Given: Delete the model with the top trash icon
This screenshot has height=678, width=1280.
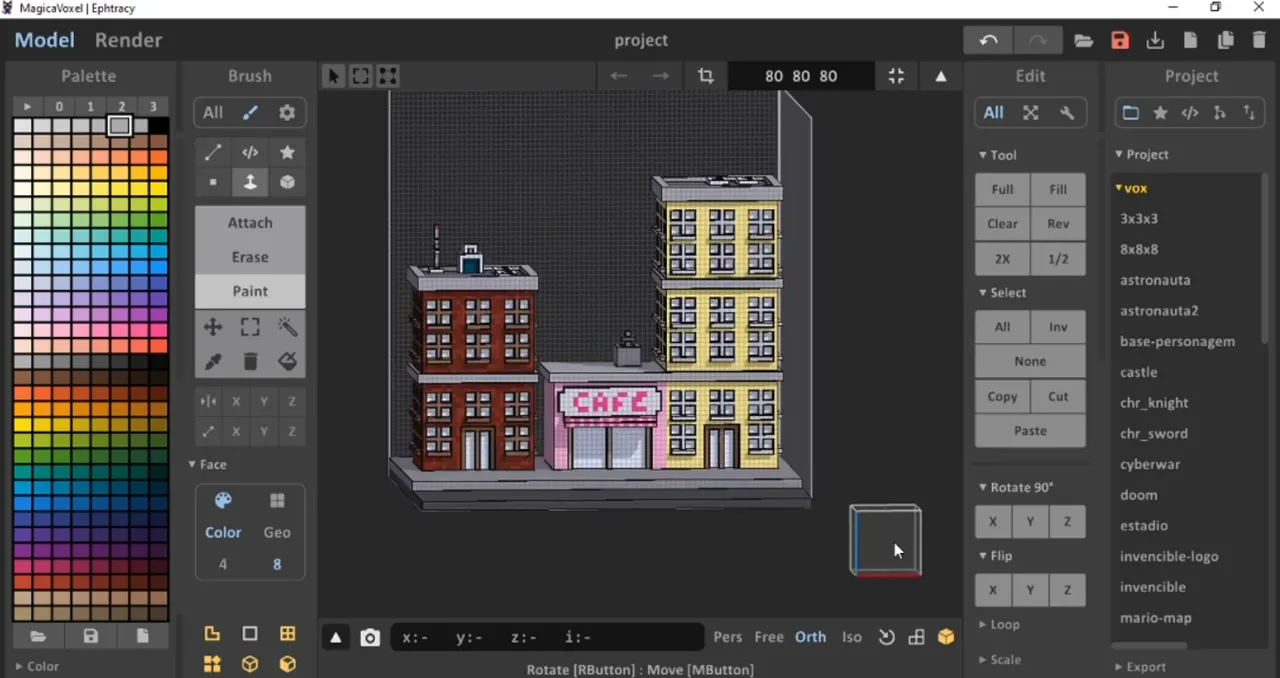Looking at the screenshot, I should pyautogui.click(x=1259, y=40).
